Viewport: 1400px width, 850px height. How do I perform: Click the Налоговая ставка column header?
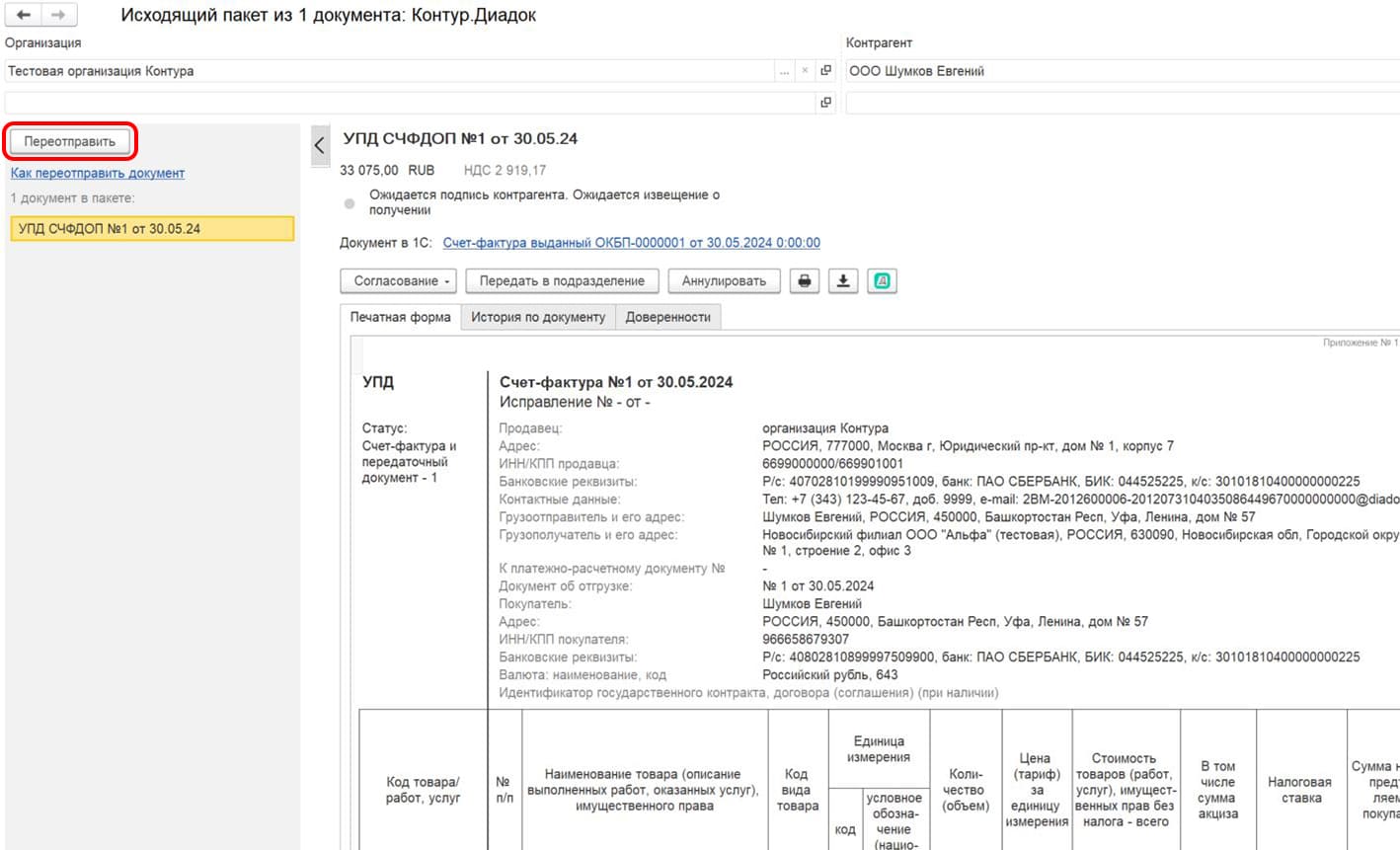pyautogui.click(x=1300, y=790)
